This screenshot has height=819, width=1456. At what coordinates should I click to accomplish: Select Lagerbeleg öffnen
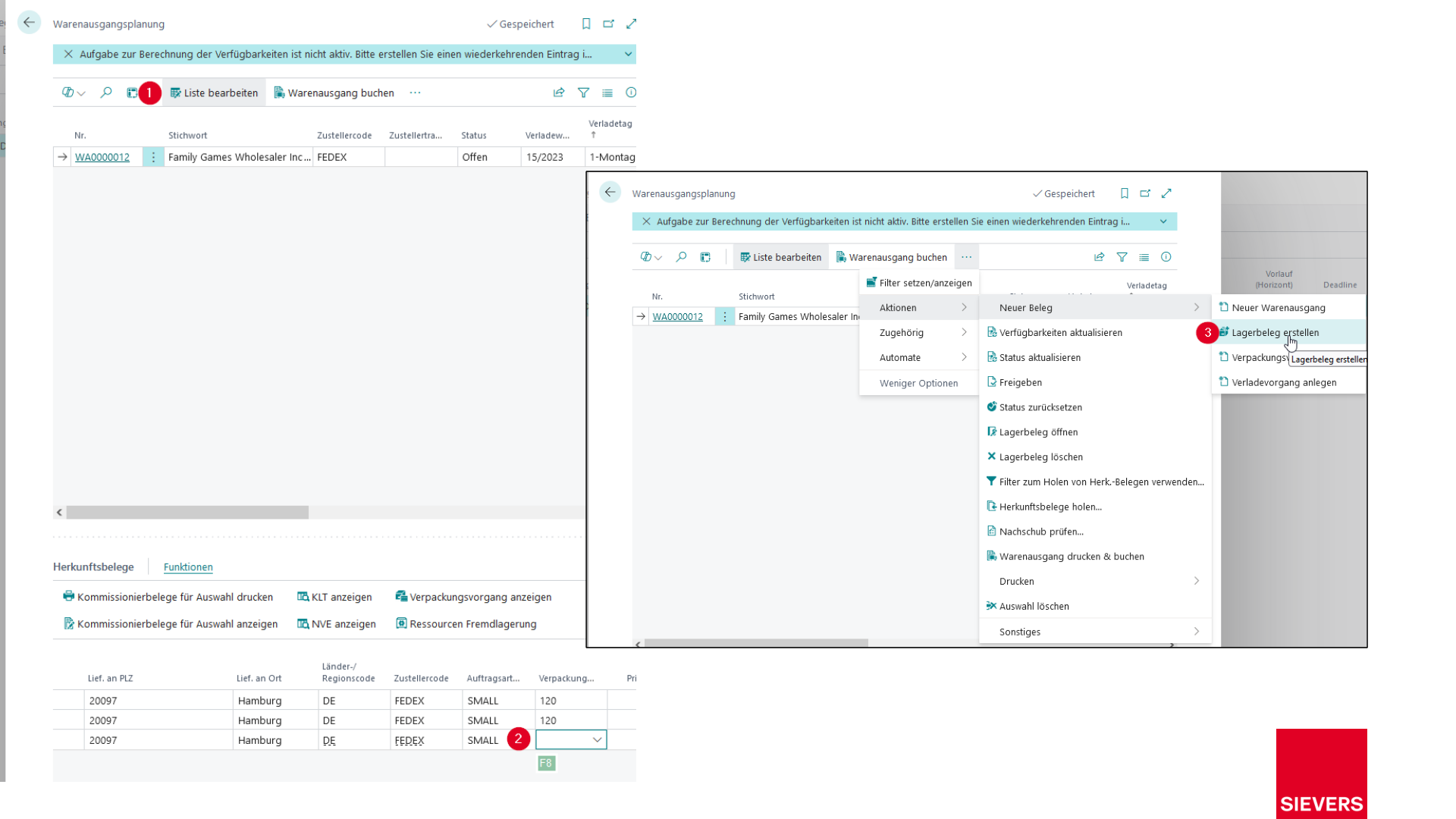coord(1095,432)
